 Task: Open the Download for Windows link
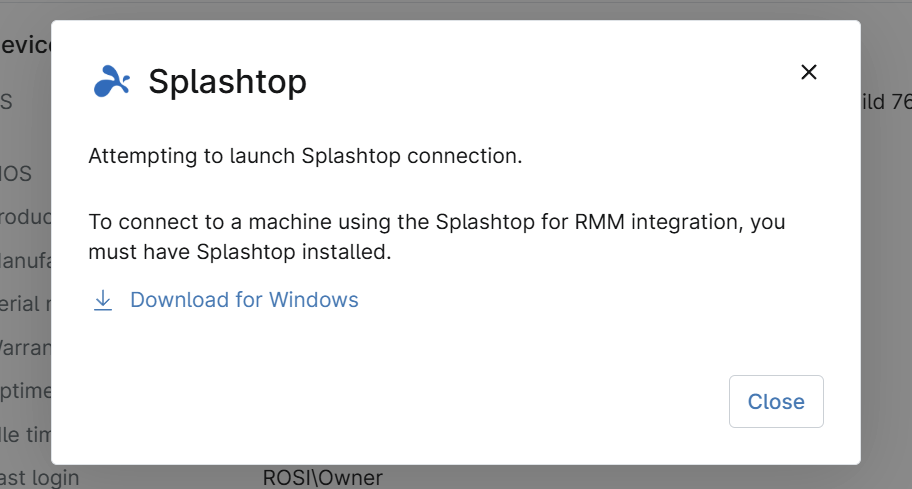244,300
